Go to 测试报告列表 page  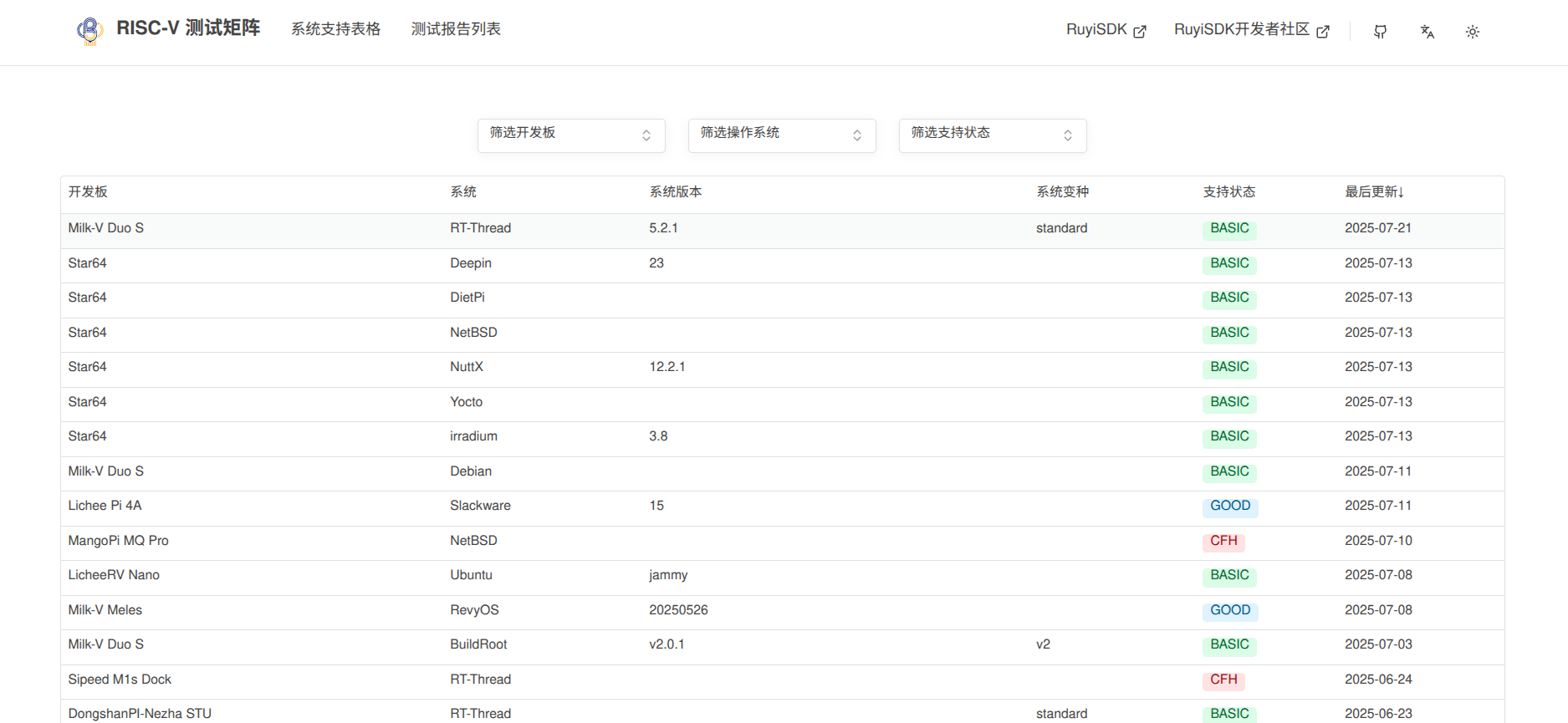click(456, 29)
